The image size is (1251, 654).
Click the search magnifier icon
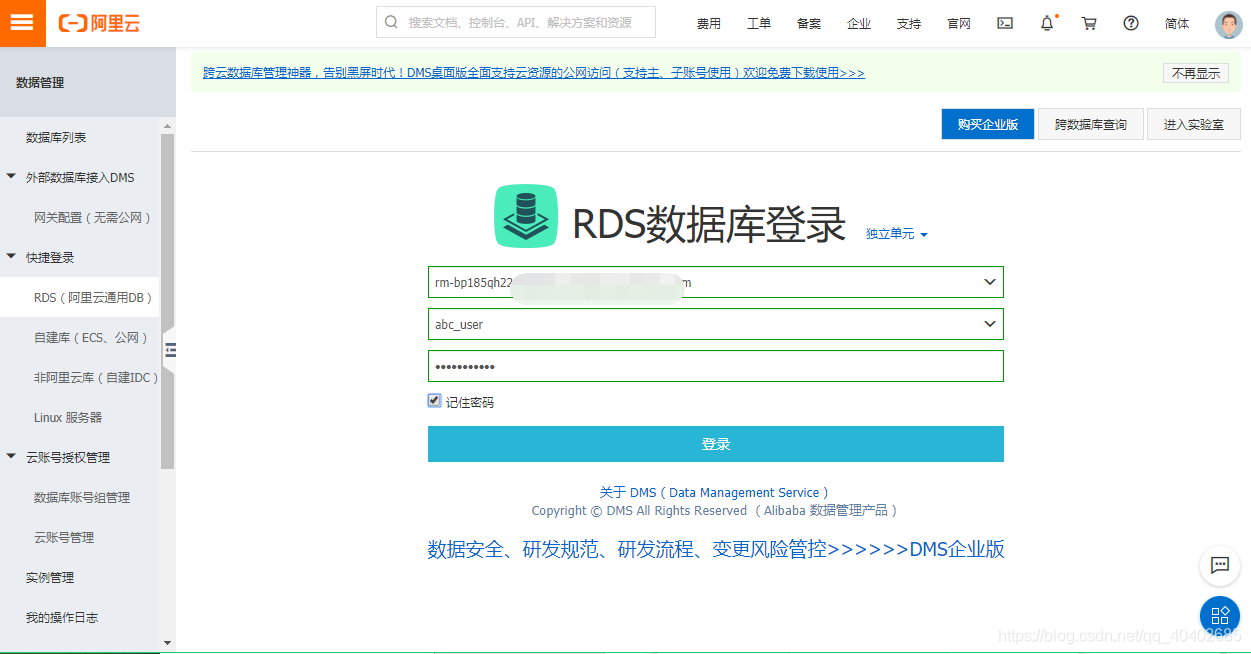click(391, 22)
